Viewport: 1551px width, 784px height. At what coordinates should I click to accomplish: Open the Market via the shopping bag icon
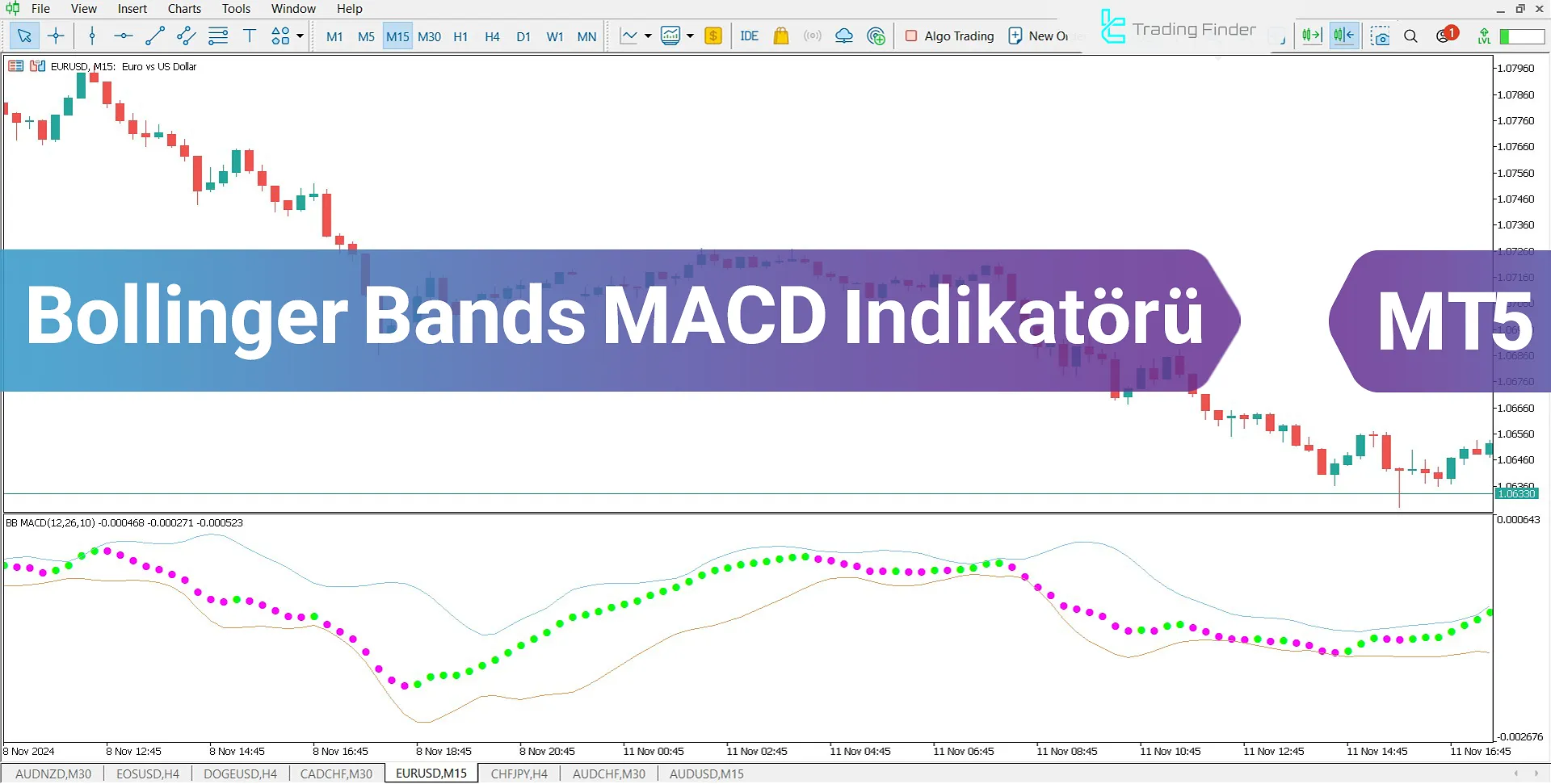coord(780,36)
